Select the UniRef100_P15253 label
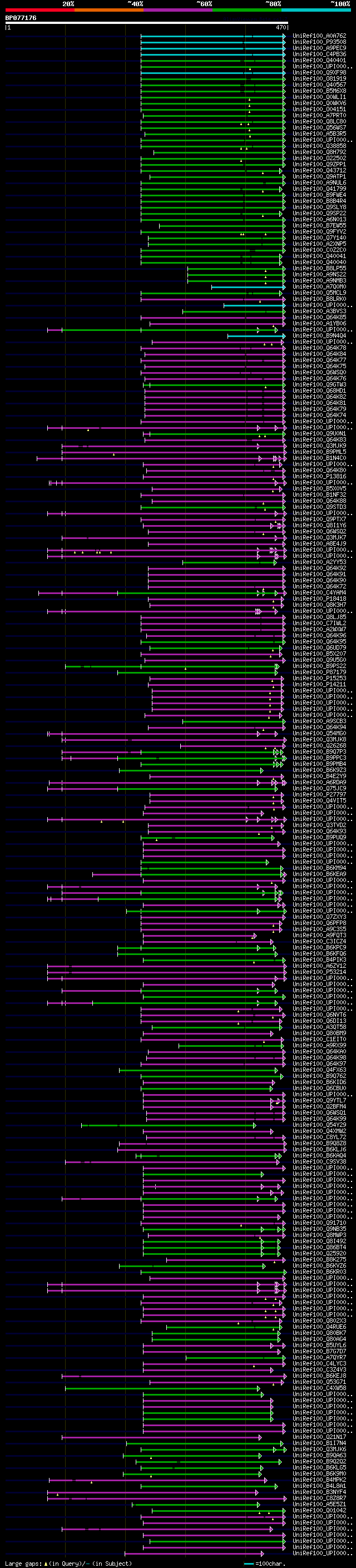Viewport: 356px width, 1568px height. [x=319, y=678]
